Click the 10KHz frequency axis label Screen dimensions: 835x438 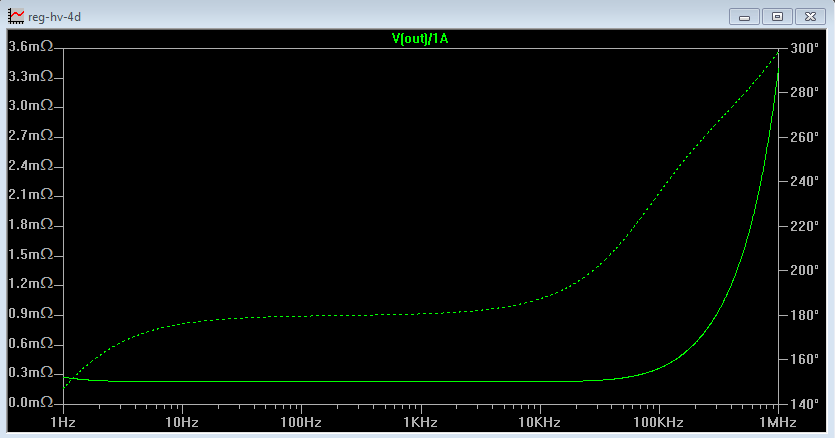tap(539, 423)
